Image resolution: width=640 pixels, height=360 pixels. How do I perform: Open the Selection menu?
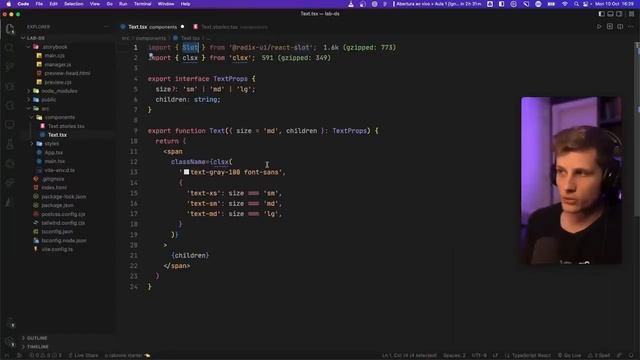coord(73,4)
